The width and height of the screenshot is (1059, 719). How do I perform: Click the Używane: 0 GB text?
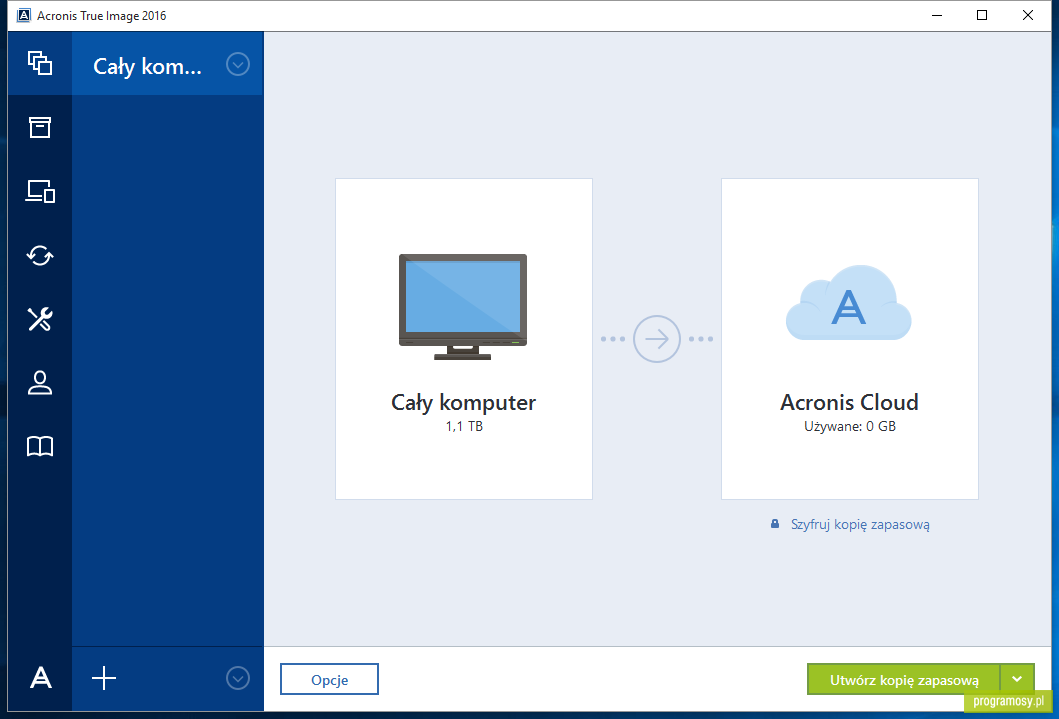pos(850,426)
